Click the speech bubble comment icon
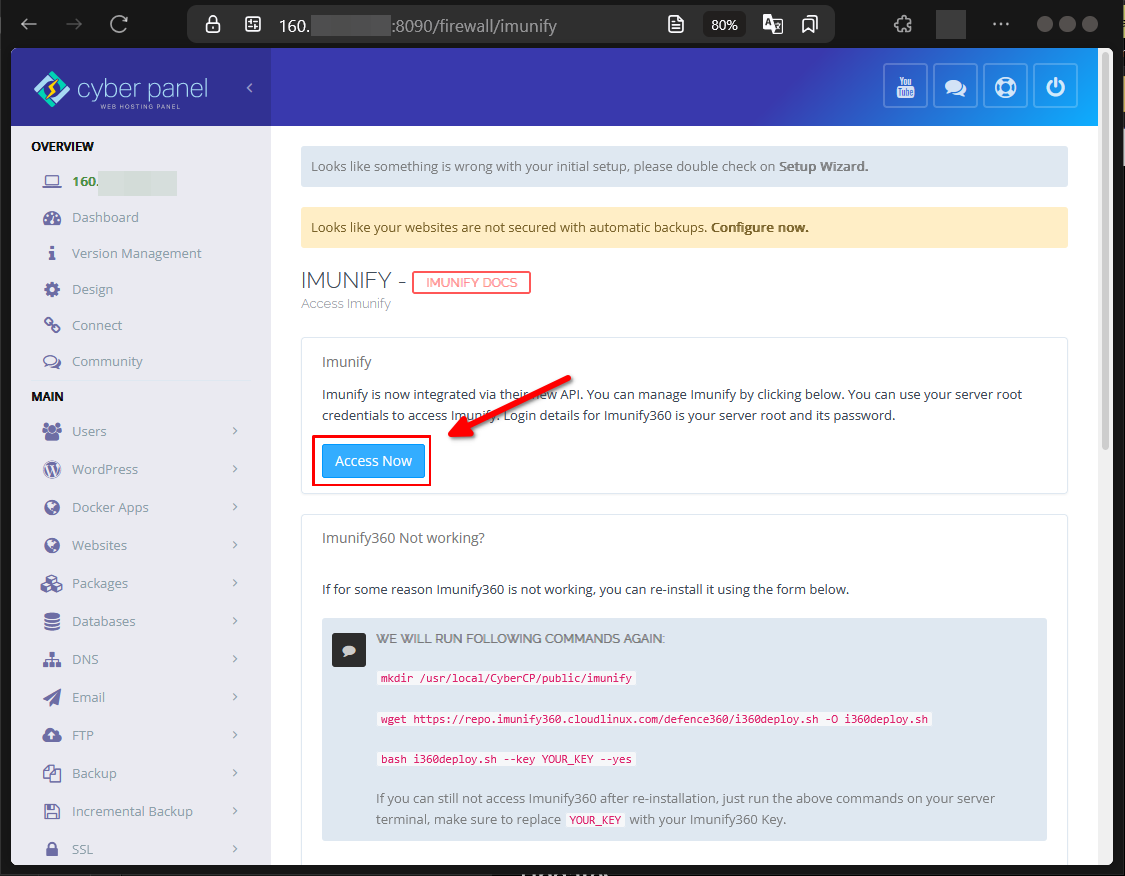This screenshot has width=1125, height=876. 349,650
